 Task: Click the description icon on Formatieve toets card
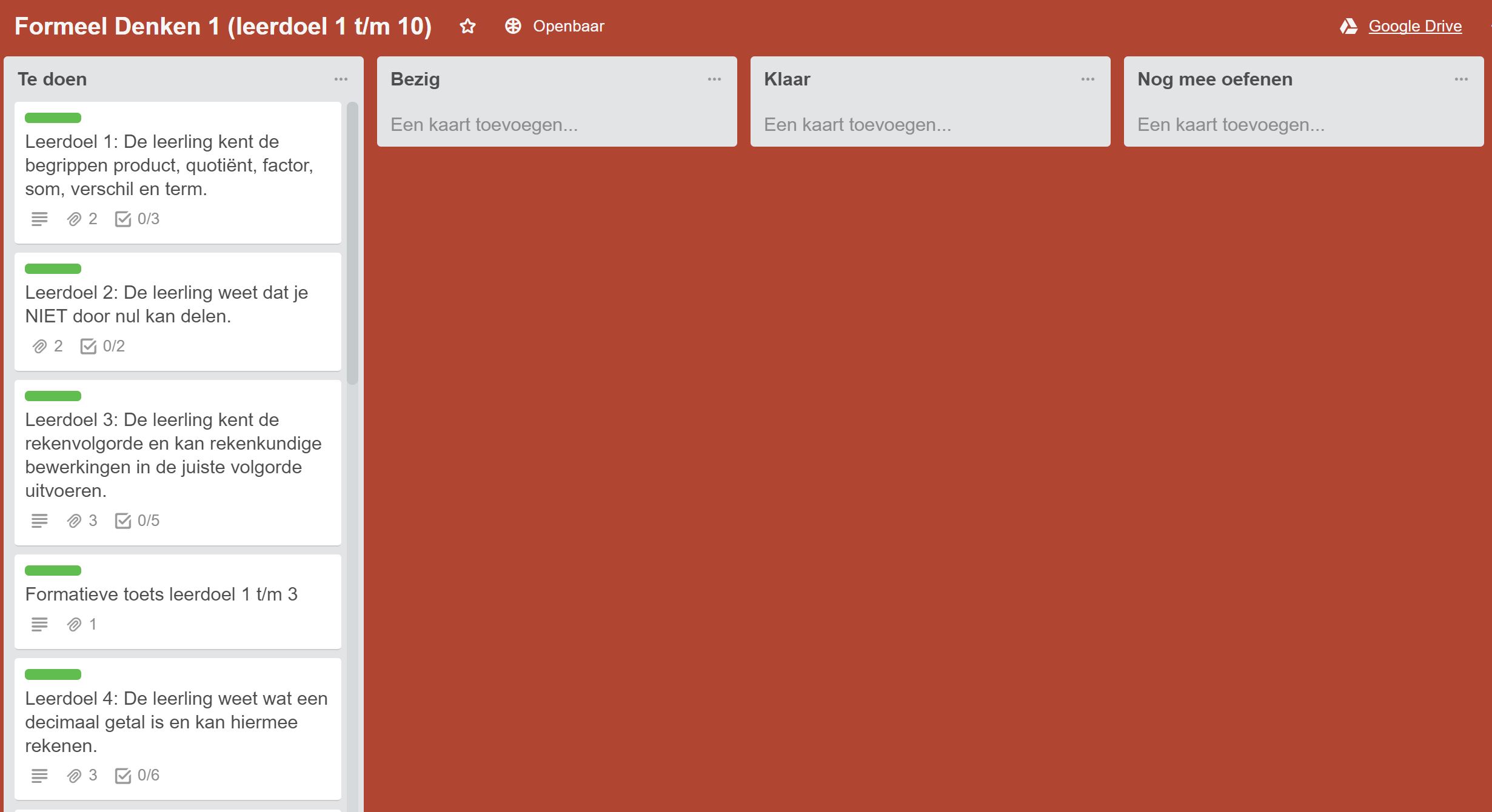[40, 624]
